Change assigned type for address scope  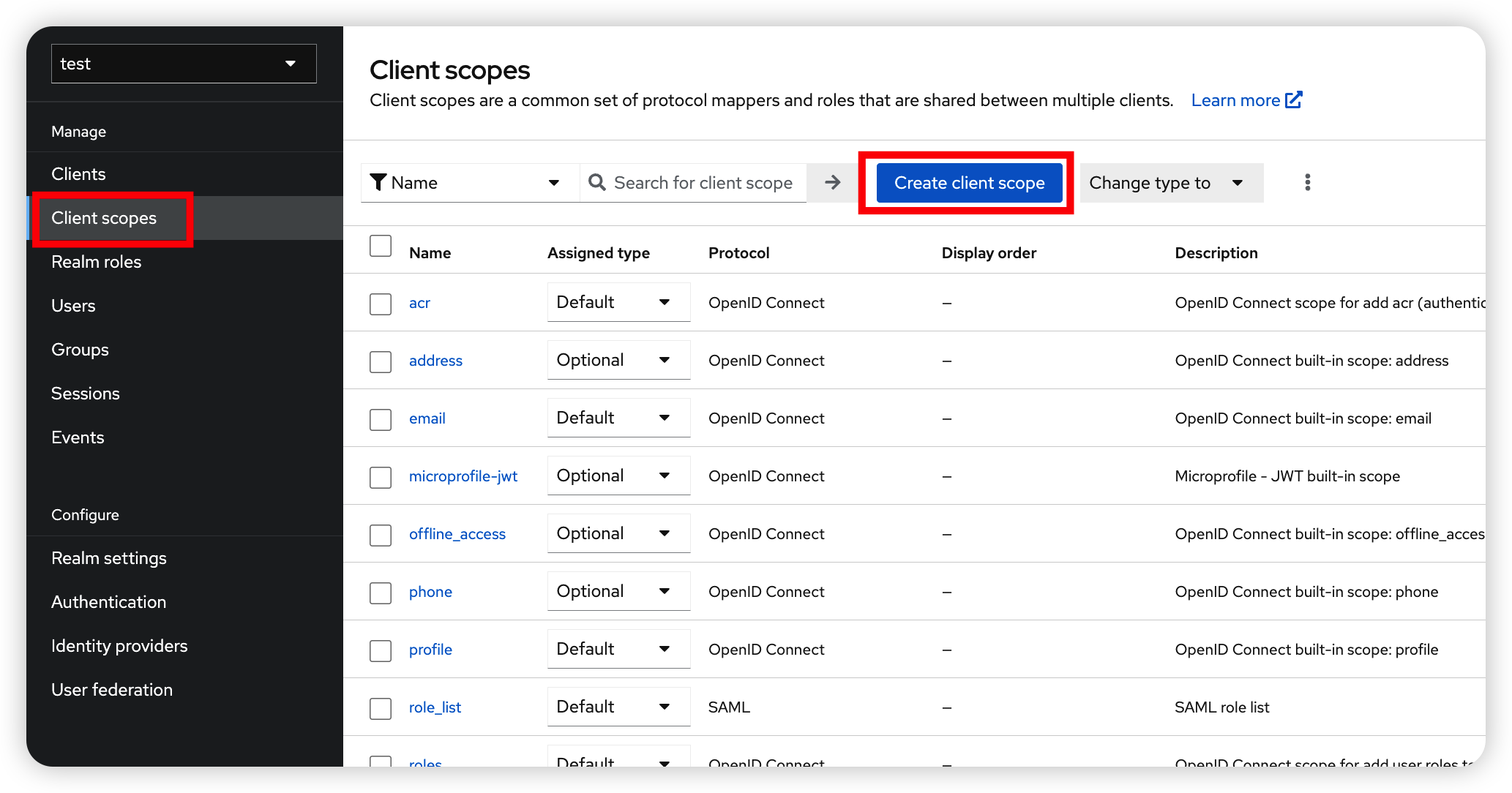(618, 360)
